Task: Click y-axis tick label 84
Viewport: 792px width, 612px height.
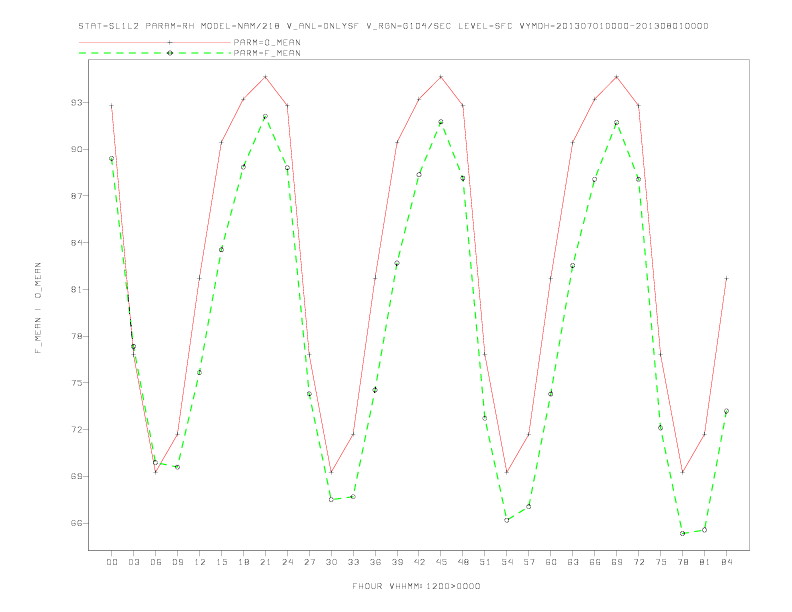Action: 76,243
